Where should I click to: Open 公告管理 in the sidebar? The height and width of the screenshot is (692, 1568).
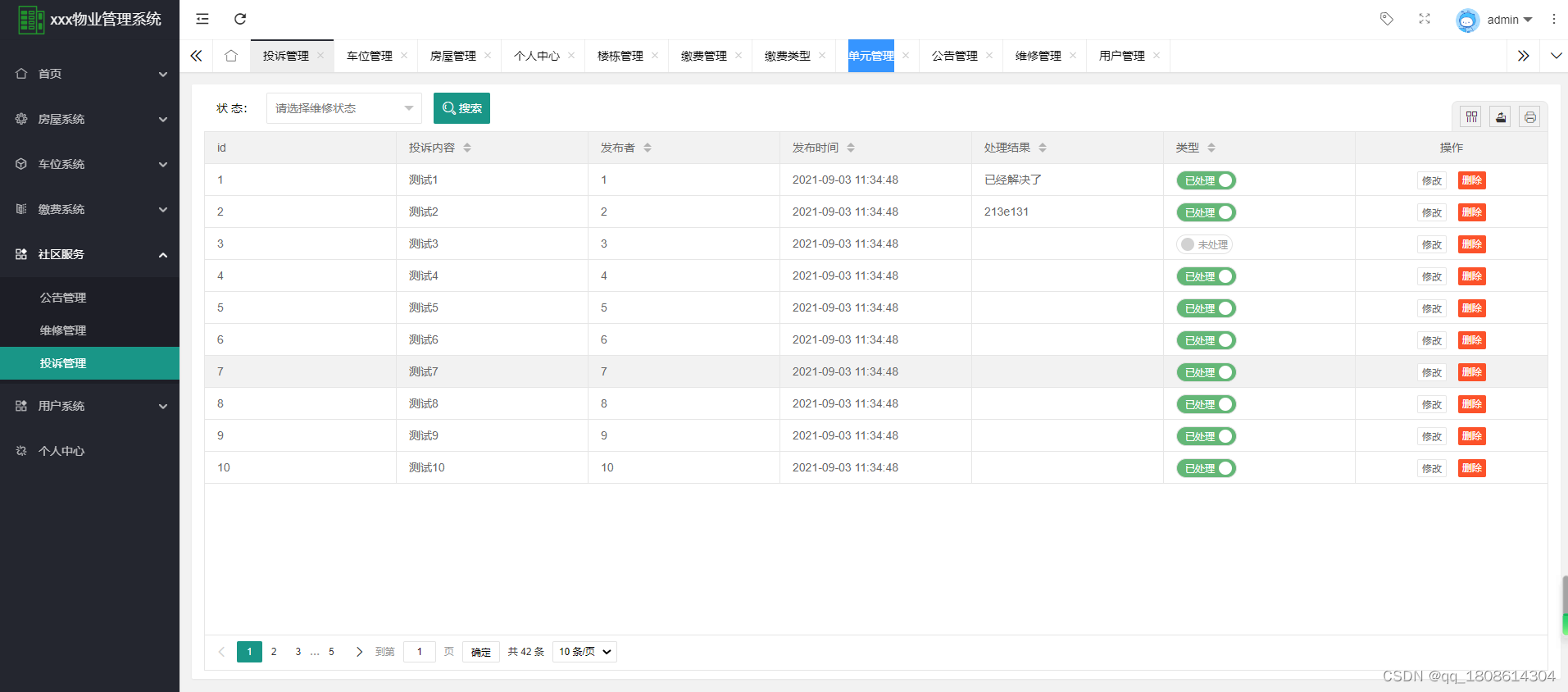point(89,298)
